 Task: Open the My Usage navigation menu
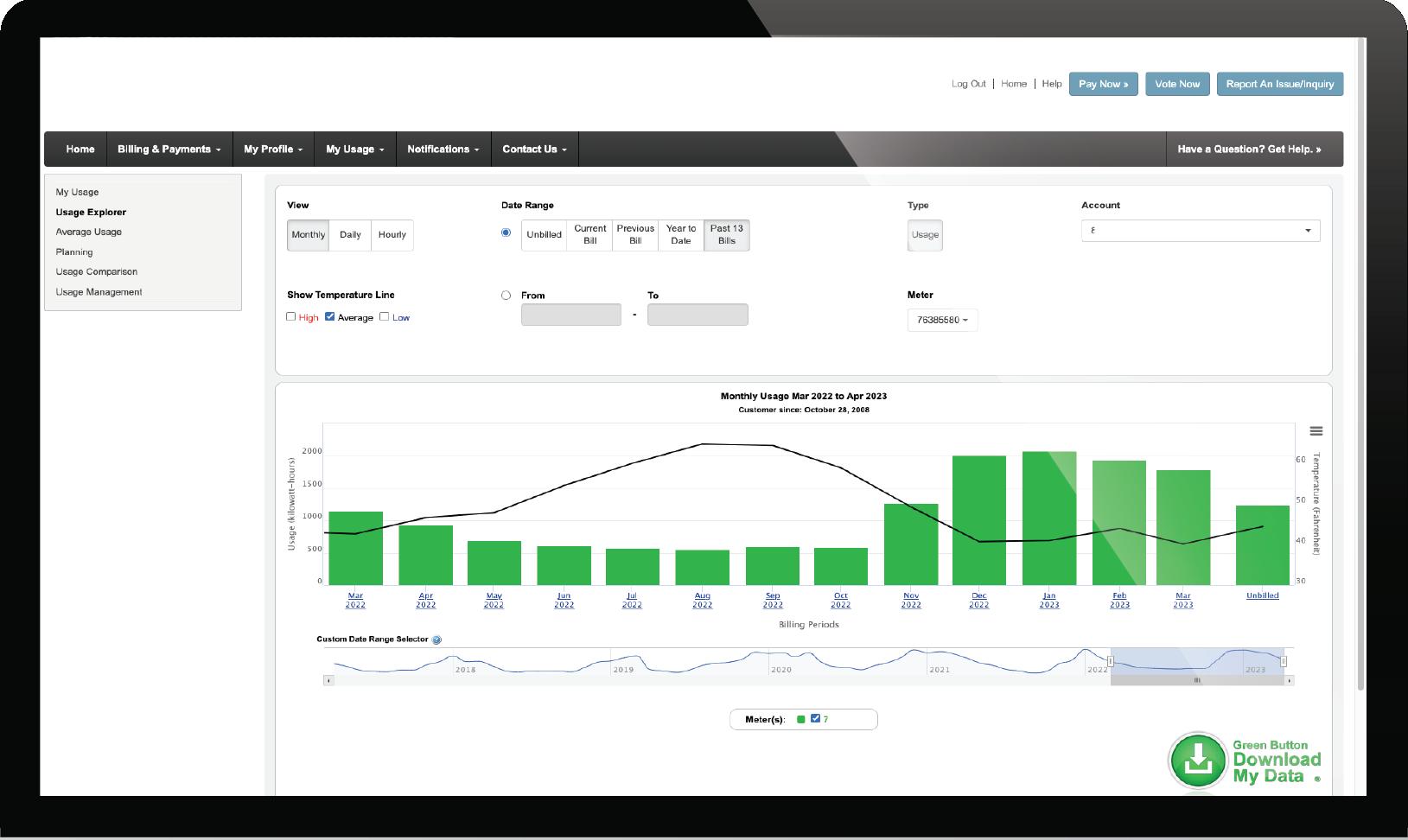tap(355, 149)
